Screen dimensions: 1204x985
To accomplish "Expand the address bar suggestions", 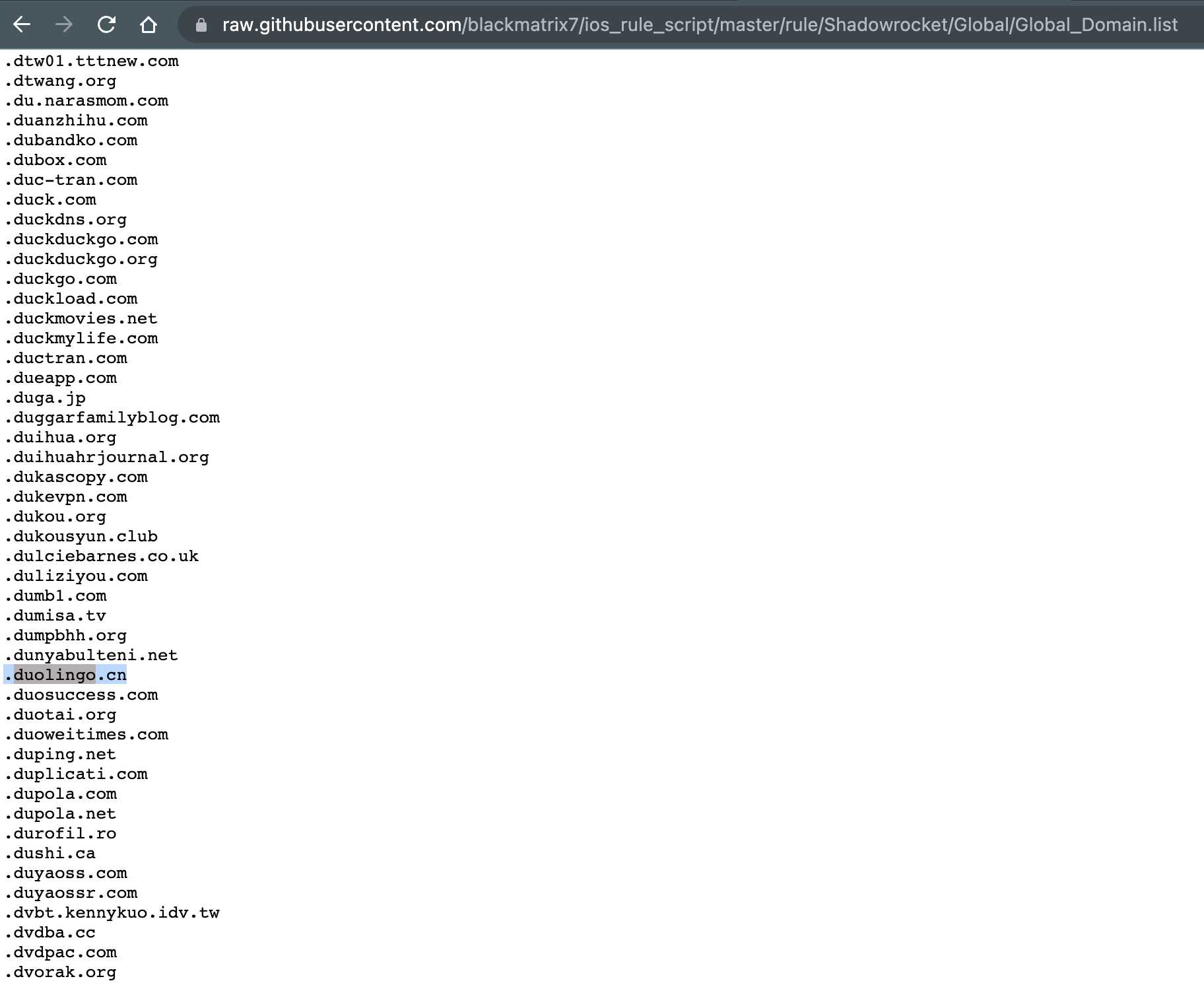I will point(594,25).
